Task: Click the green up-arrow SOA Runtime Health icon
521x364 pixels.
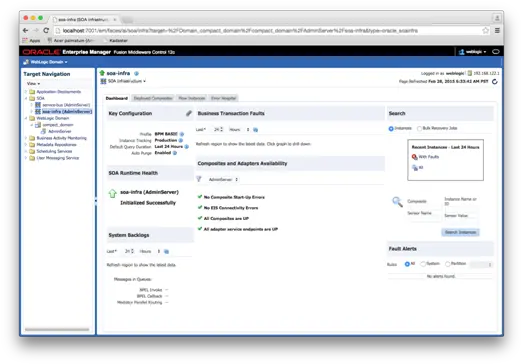Action: point(112,193)
